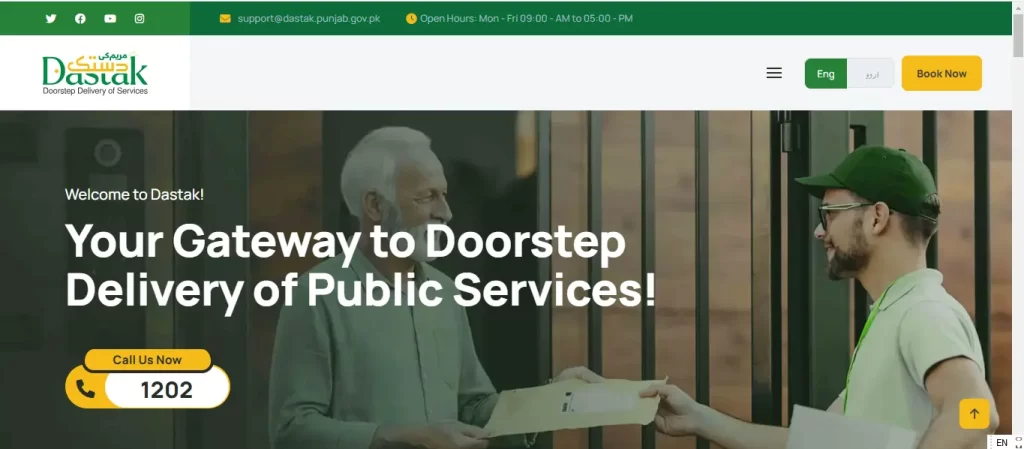Click the yellow scroll-to-top arrow button
This screenshot has width=1024, height=449.
(974, 414)
